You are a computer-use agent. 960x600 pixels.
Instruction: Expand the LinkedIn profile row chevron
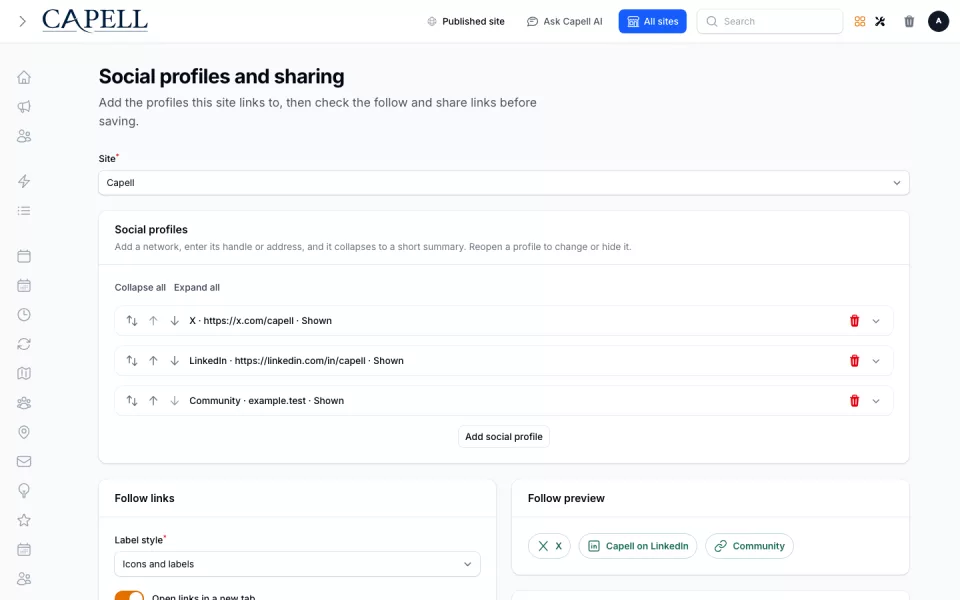tap(876, 361)
